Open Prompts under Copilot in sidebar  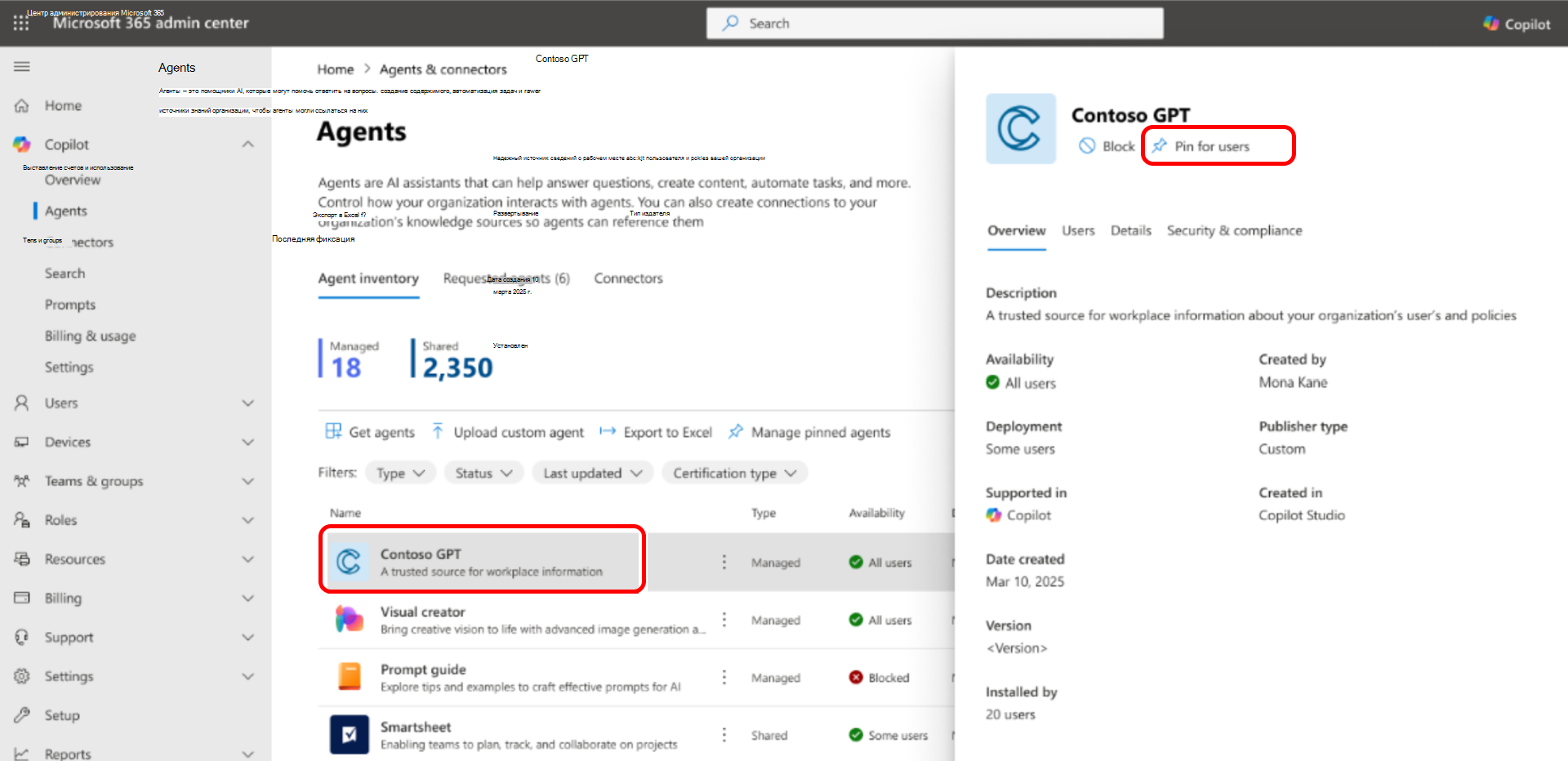pos(70,305)
